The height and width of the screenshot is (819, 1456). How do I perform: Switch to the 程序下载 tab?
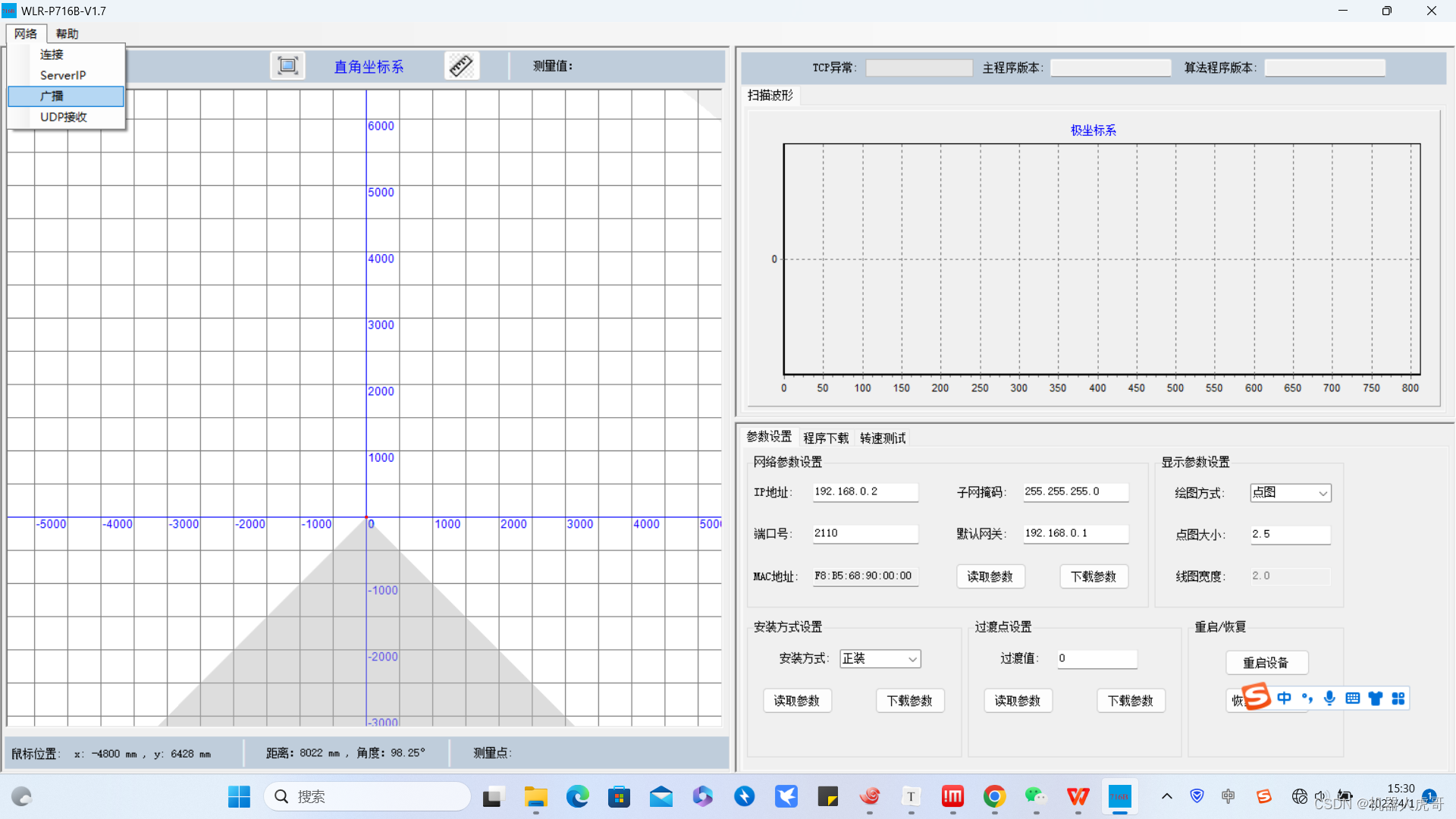pyautogui.click(x=826, y=438)
